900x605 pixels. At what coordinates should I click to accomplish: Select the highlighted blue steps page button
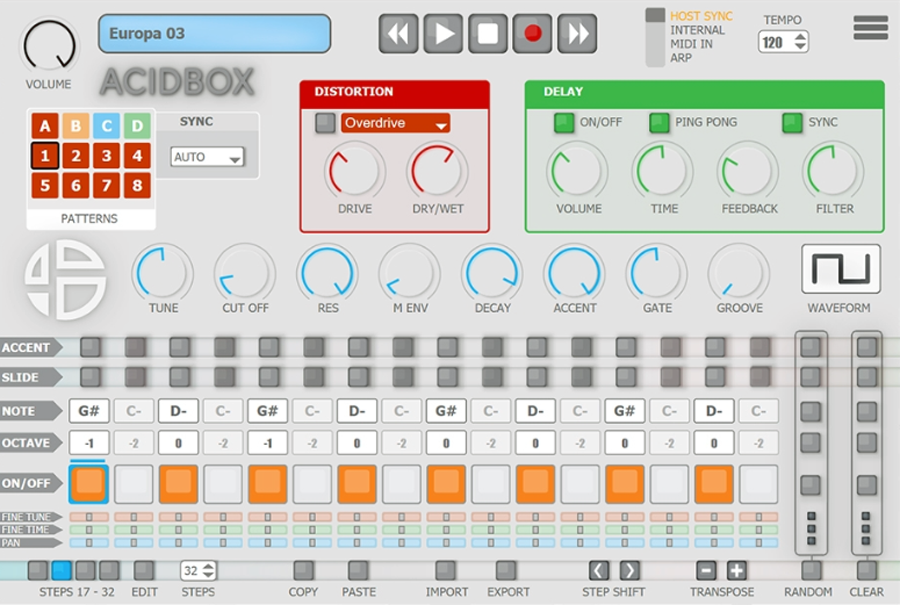click(x=61, y=570)
